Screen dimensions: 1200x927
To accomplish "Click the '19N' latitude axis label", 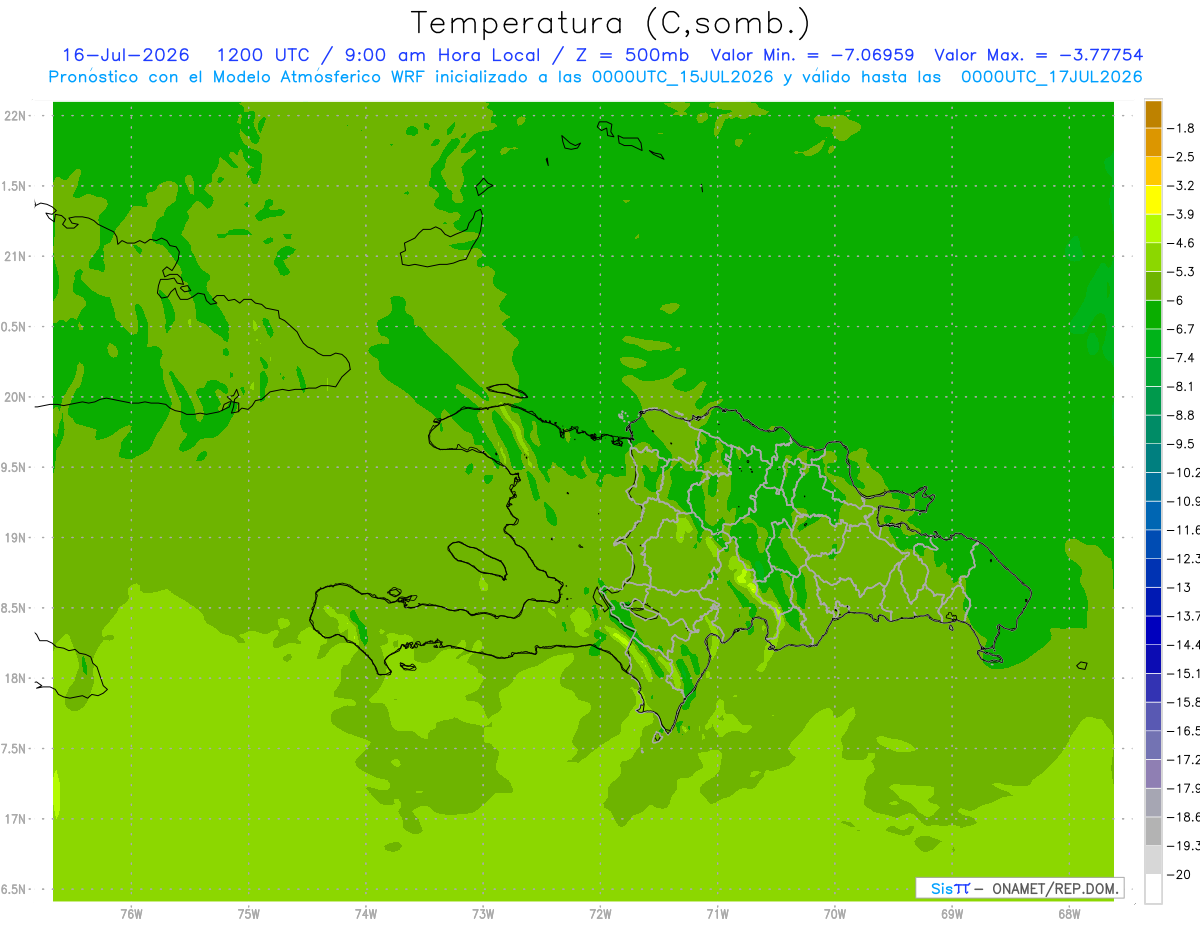I will (x=16, y=538).
